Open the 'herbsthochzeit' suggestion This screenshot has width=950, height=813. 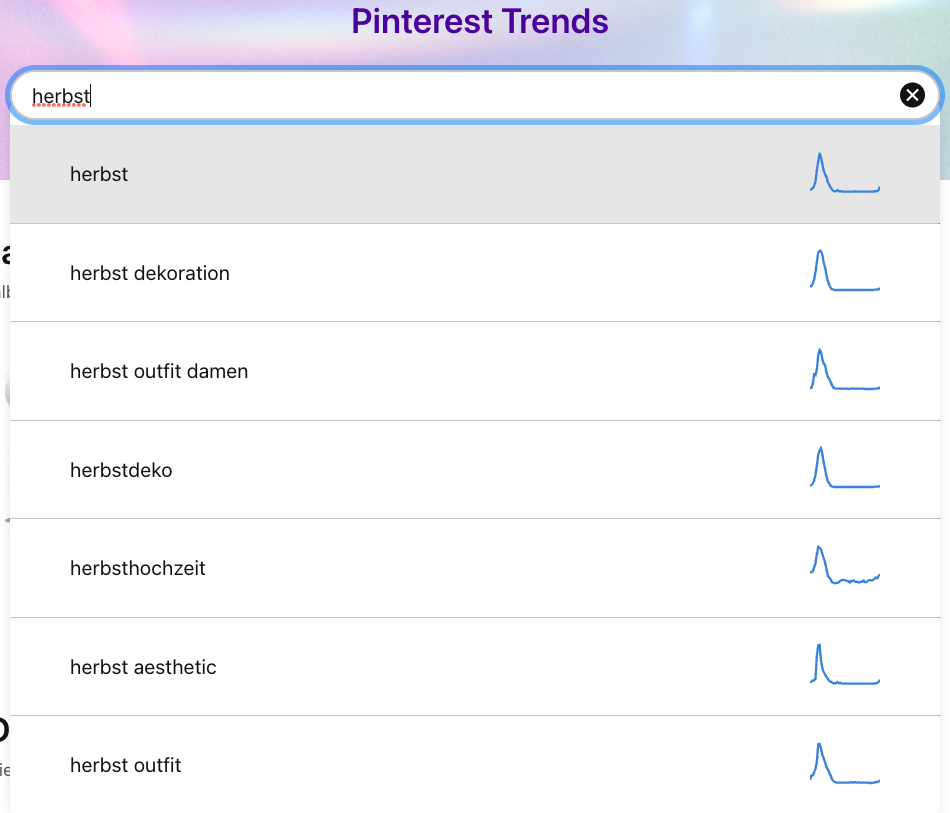tap(474, 568)
